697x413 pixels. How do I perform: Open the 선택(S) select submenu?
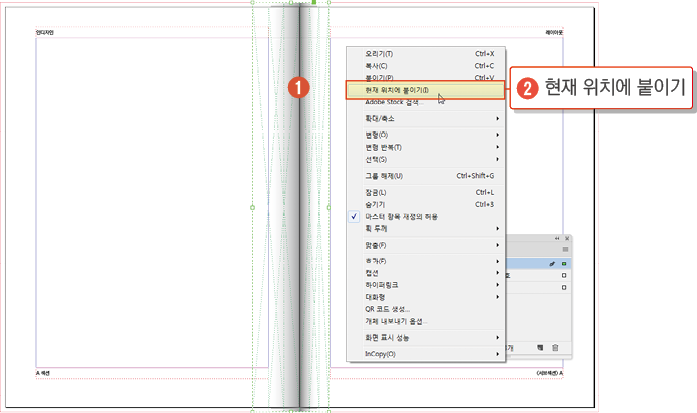426,159
